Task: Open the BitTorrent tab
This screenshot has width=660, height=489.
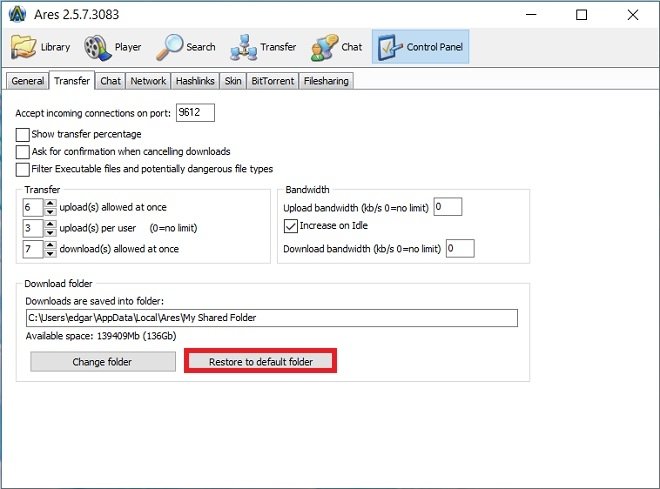Action: 273,81
